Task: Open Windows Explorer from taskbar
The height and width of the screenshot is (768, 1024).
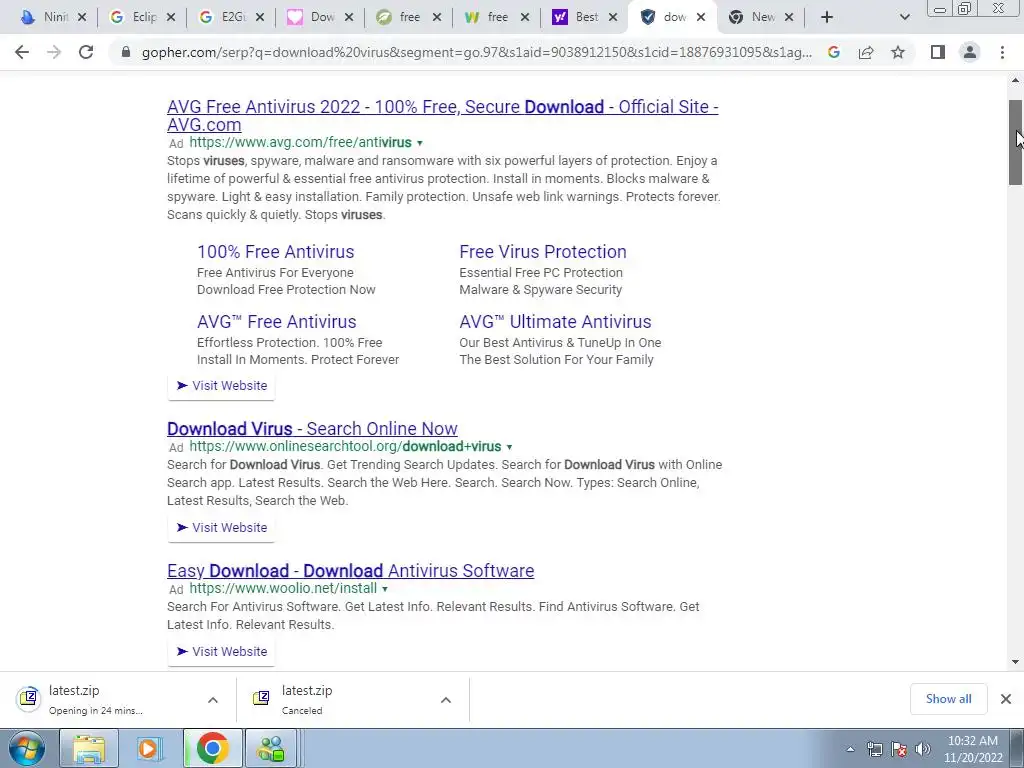Action: click(x=89, y=748)
